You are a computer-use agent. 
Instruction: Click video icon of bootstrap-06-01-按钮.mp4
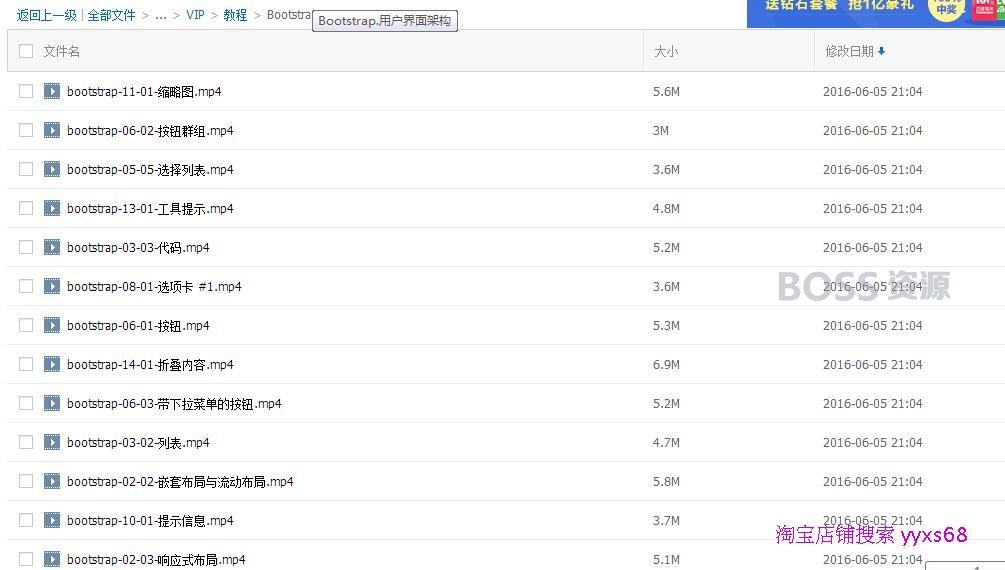[52, 325]
